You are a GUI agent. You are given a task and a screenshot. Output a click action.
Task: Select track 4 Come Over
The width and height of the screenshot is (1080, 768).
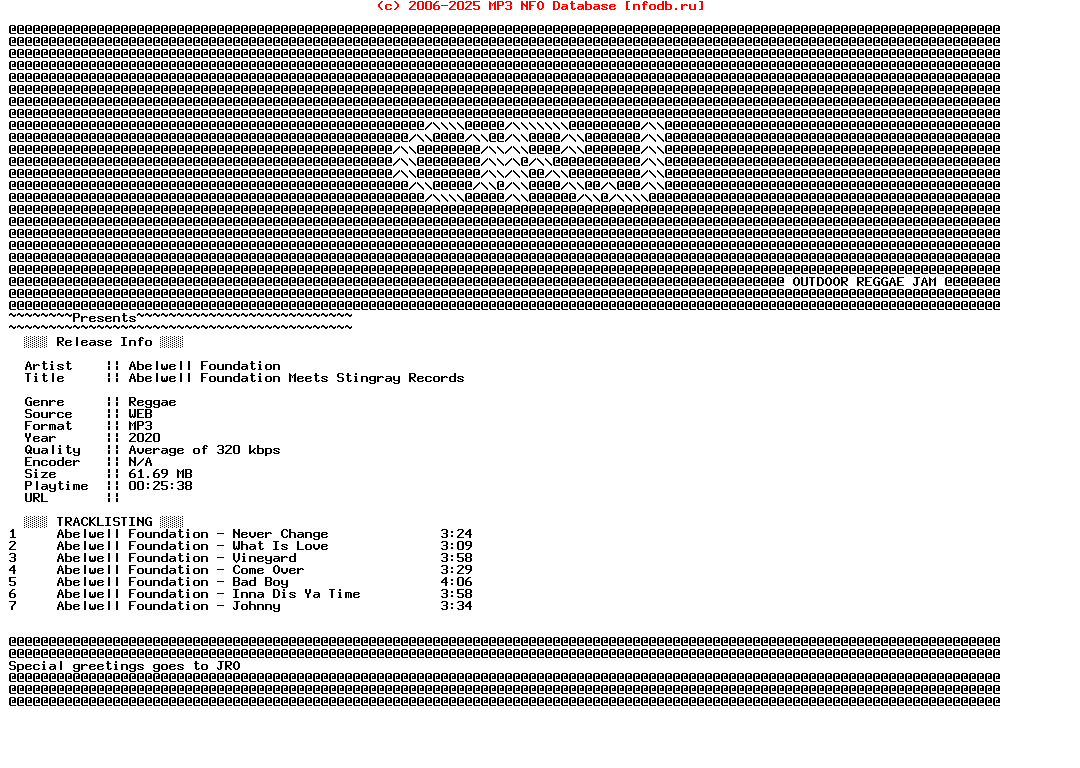(x=180, y=570)
